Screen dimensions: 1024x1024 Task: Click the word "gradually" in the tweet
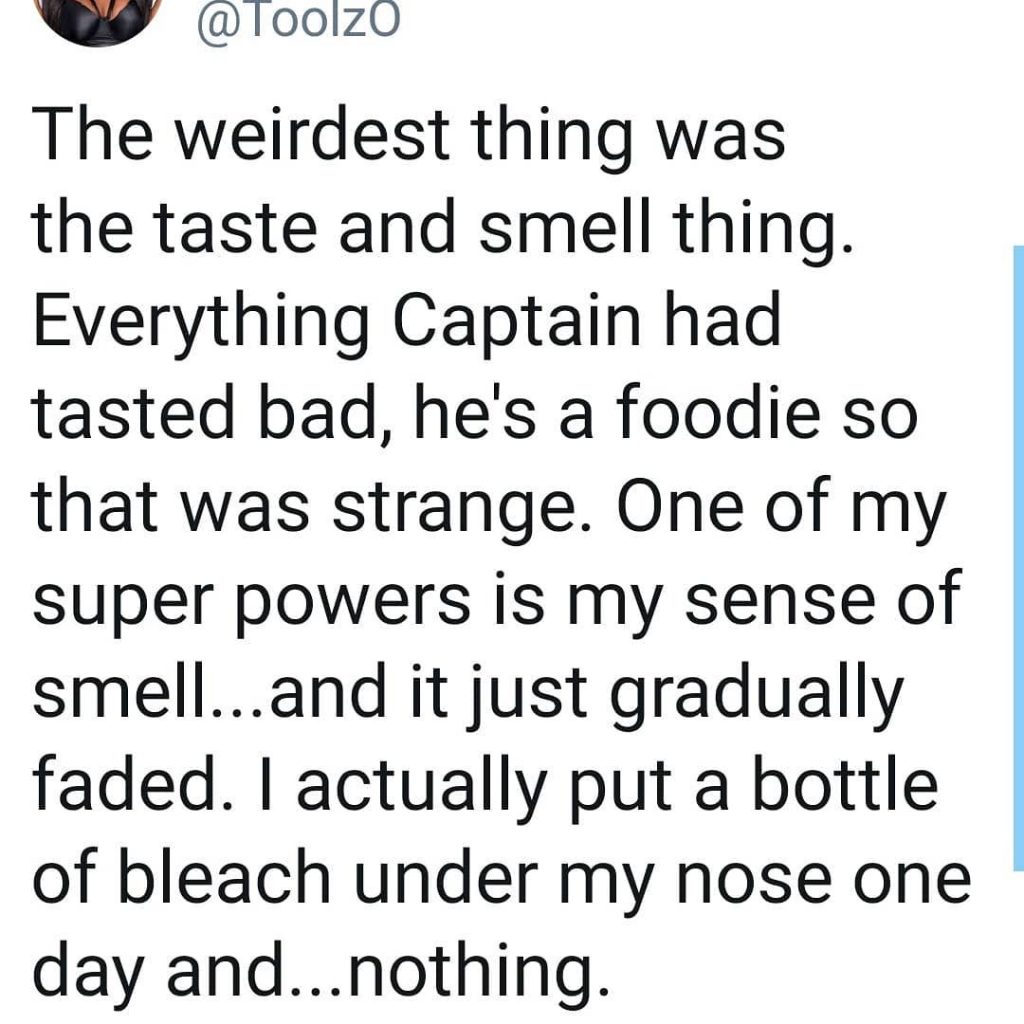756,697
